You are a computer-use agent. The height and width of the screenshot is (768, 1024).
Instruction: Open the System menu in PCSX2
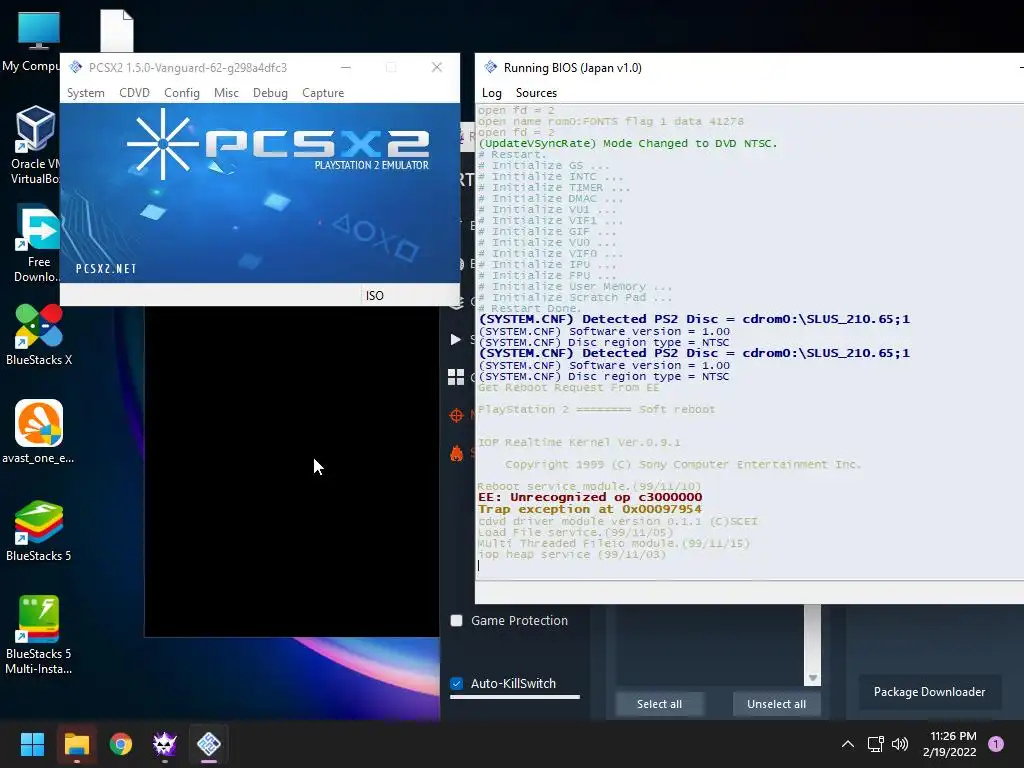[x=86, y=93]
